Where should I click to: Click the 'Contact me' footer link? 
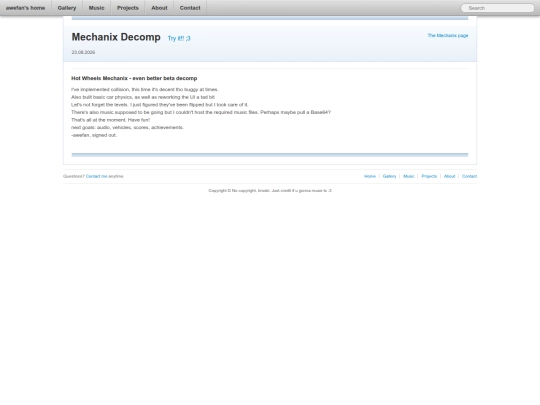point(96,176)
